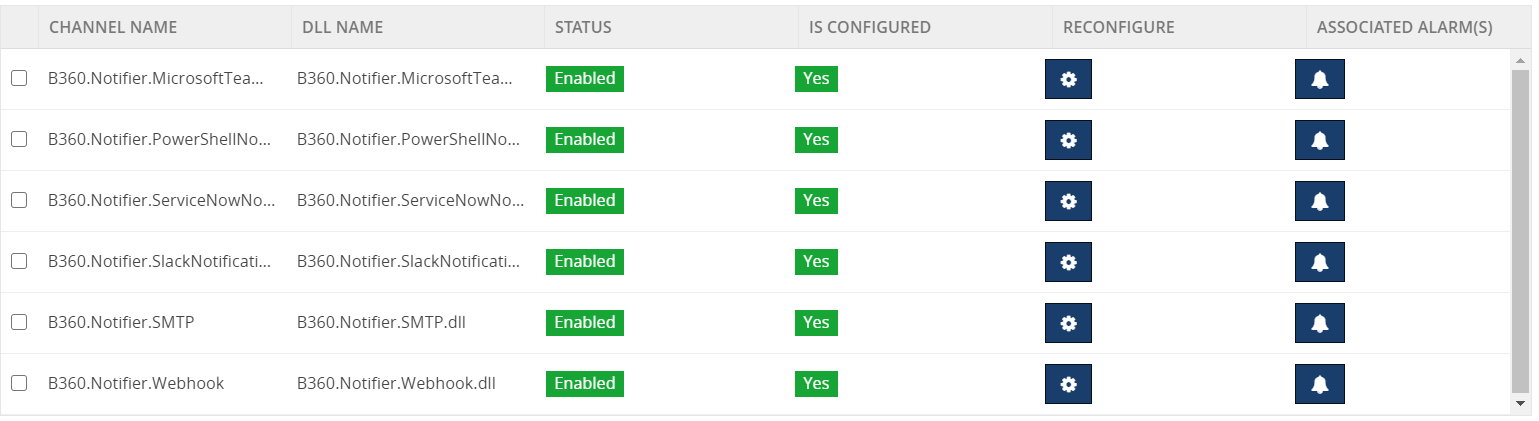Check the B360.Notifier.MicrosoftTeams row checkbox
The width and height of the screenshot is (1539, 421).
click(19, 78)
